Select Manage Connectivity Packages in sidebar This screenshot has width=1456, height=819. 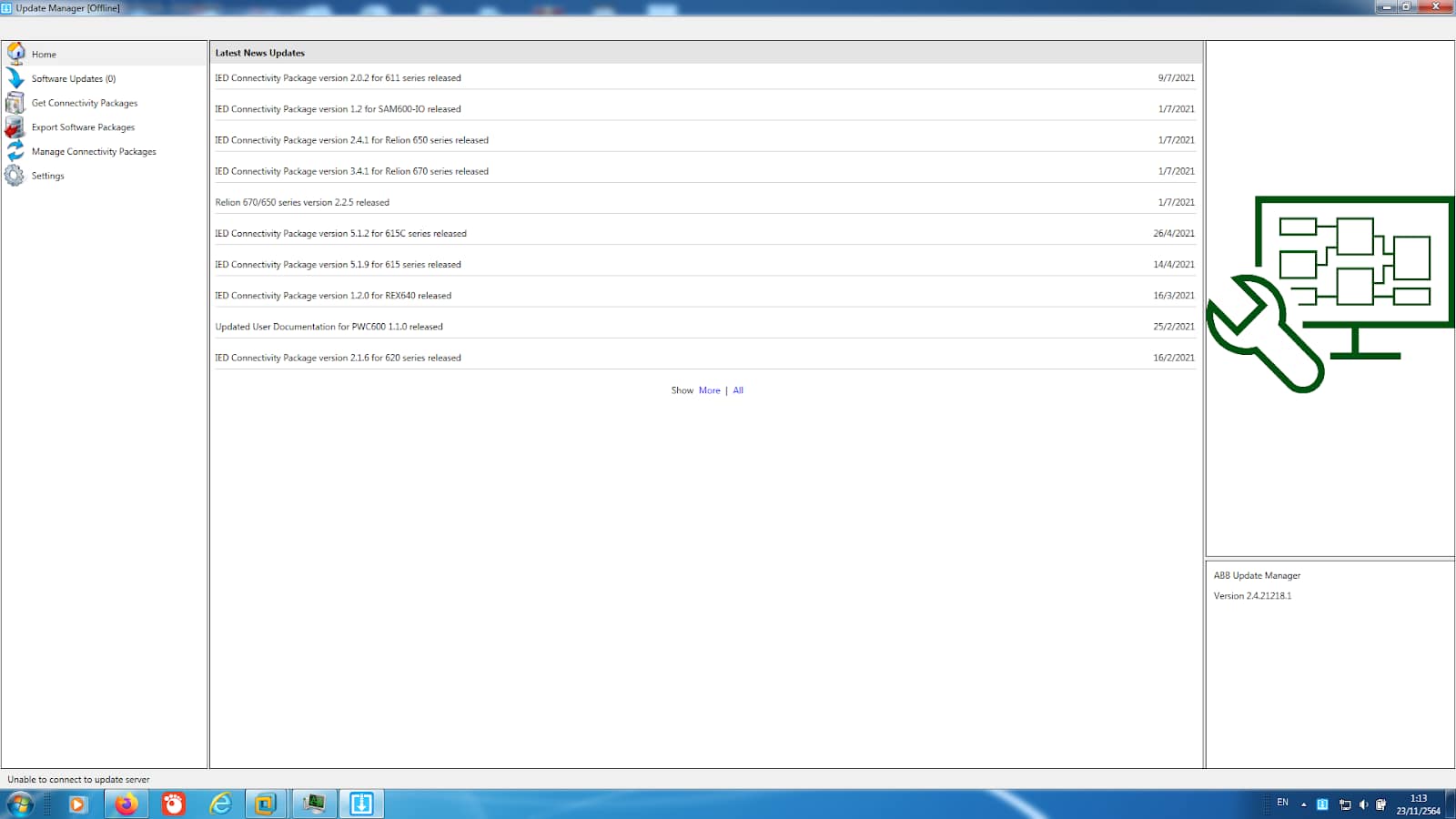pos(94,152)
